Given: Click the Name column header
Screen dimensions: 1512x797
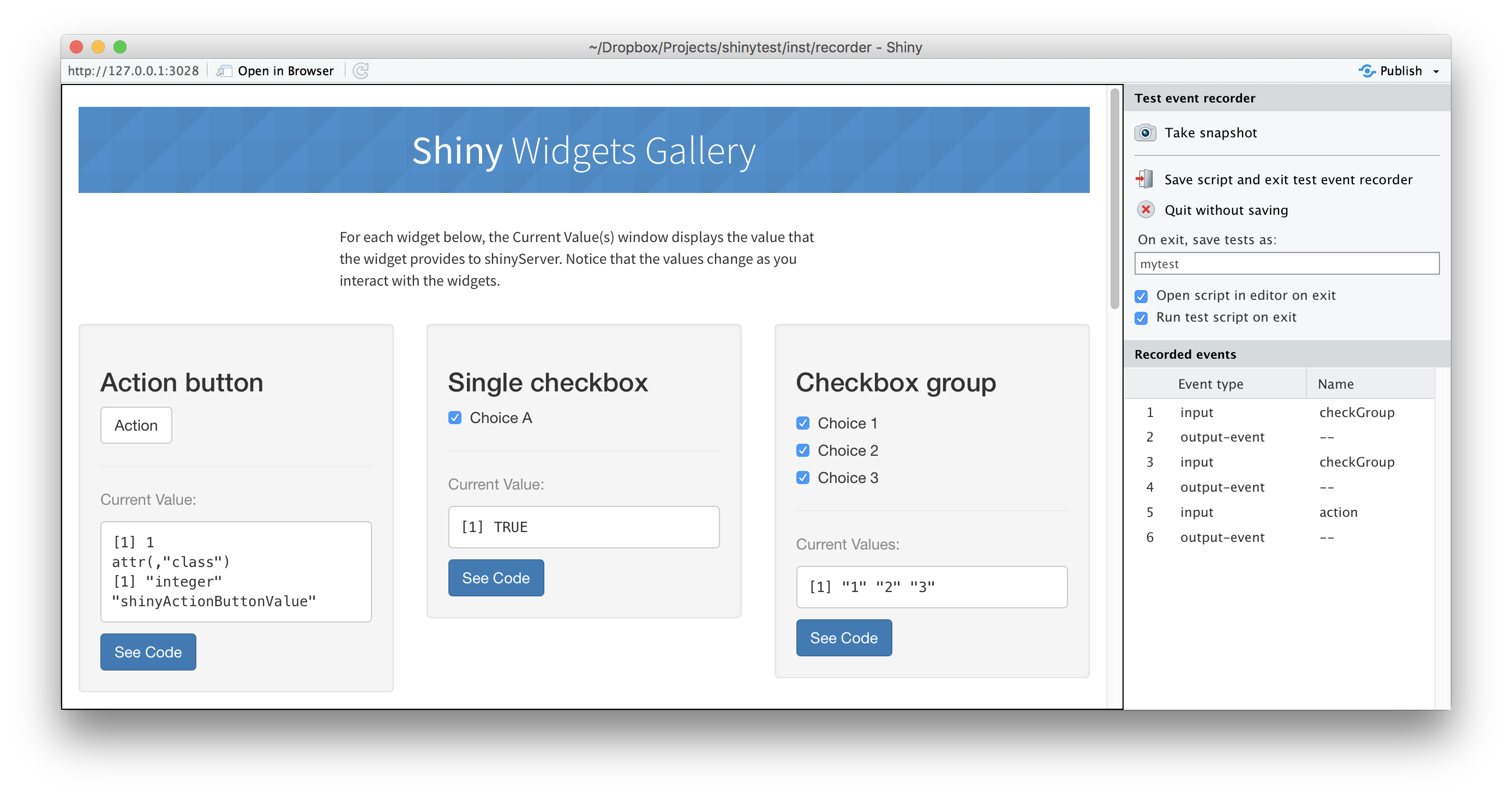Looking at the screenshot, I should (x=1335, y=384).
